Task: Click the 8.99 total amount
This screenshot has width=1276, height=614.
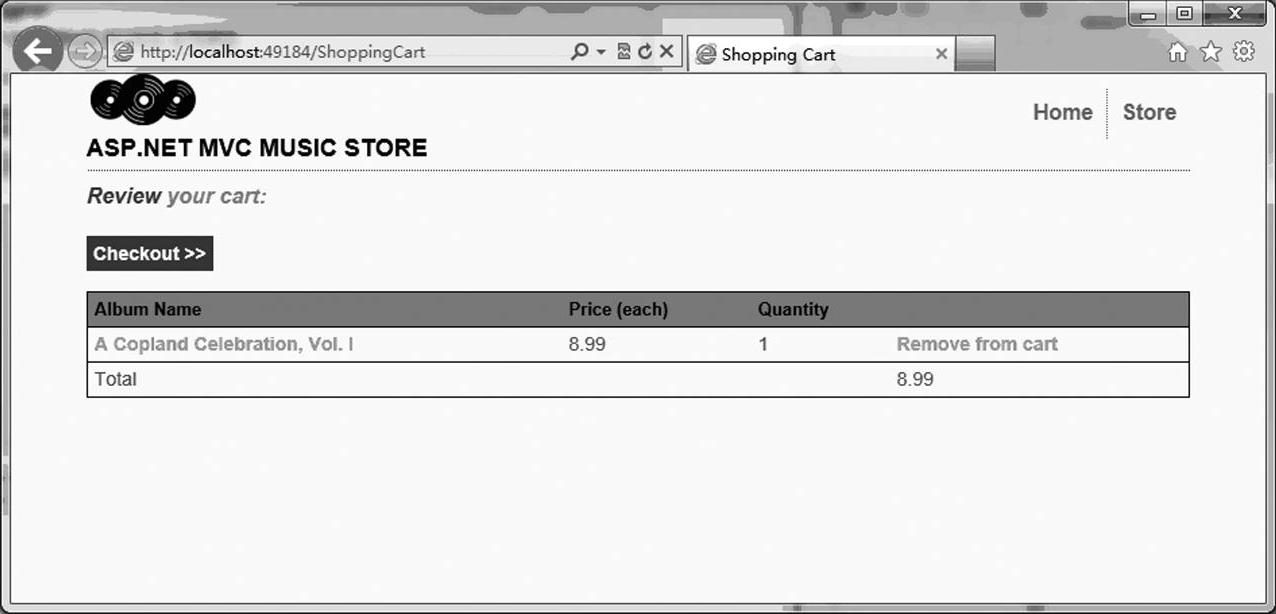Action: point(915,379)
